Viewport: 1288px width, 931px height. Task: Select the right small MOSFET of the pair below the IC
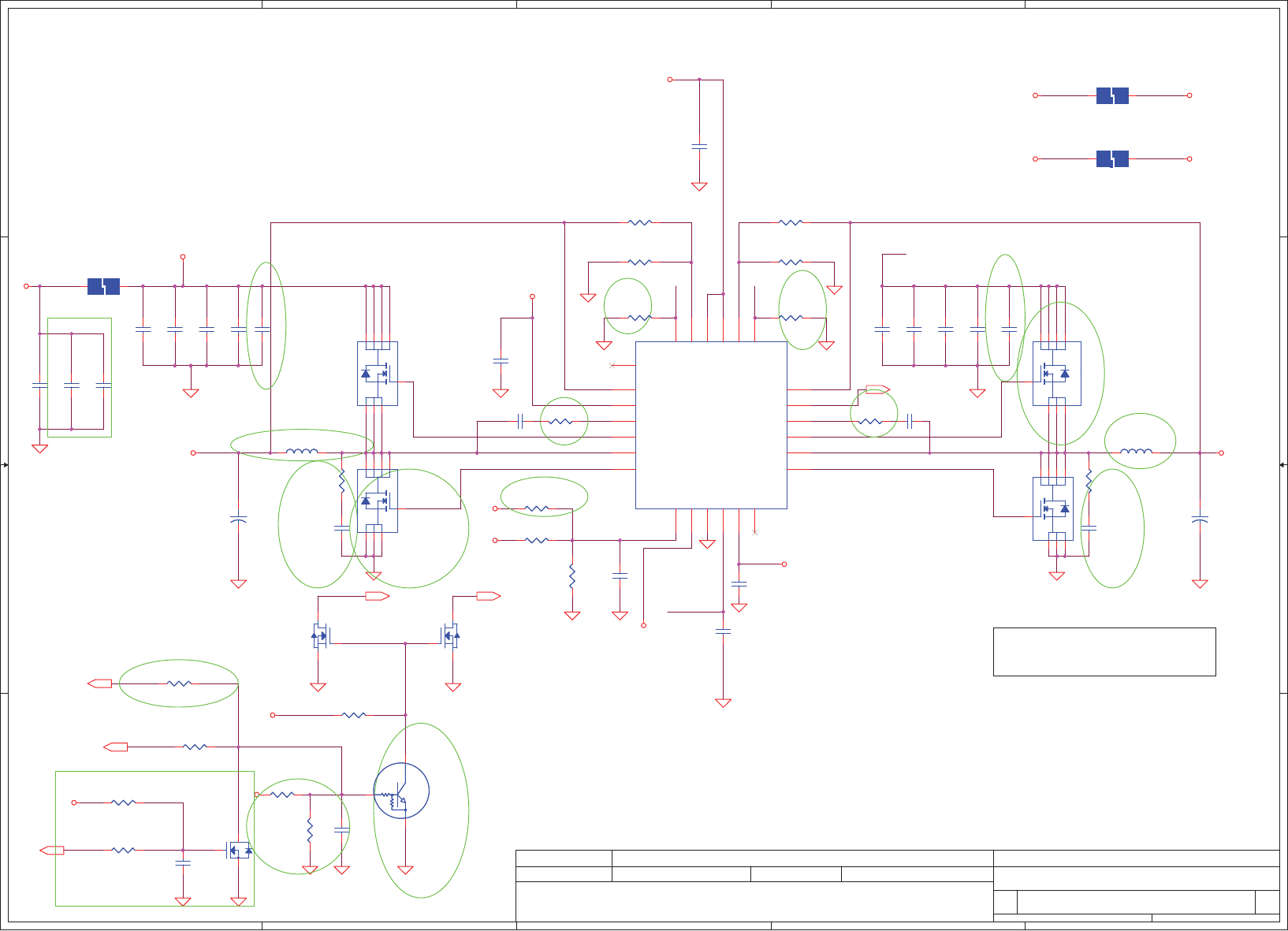click(x=451, y=635)
